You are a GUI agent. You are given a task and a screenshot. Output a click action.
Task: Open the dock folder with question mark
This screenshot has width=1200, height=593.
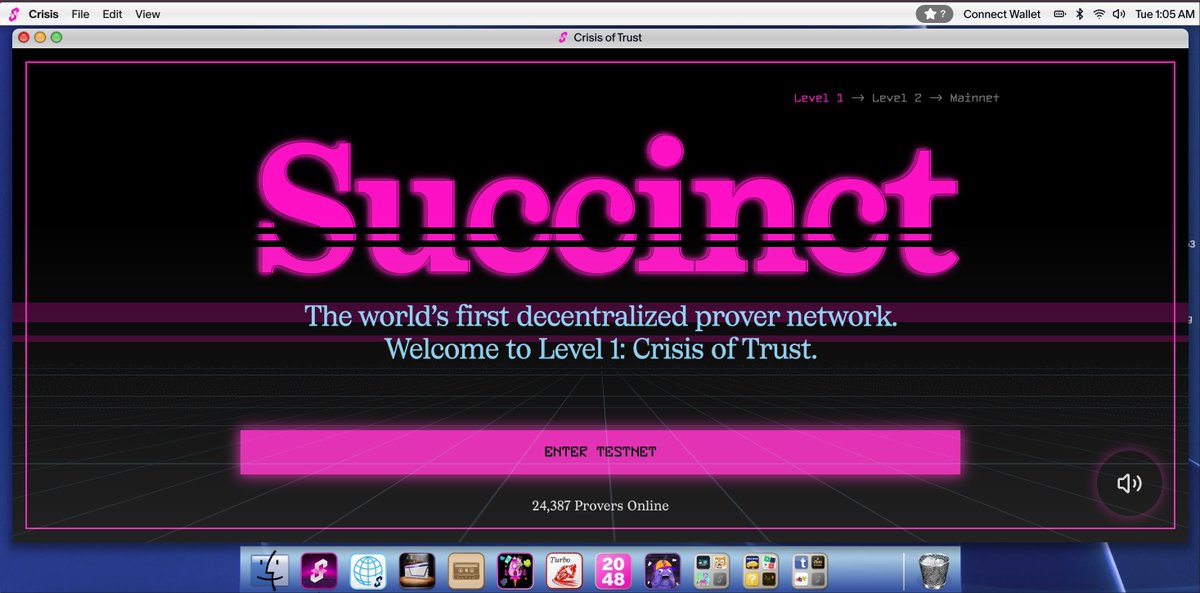[x=760, y=570]
